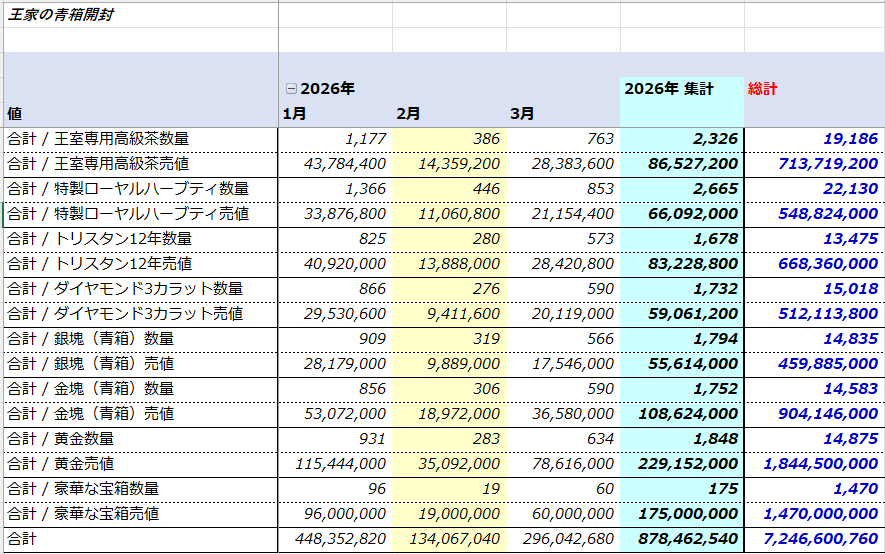The width and height of the screenshot is (885, 554).
Task: Select row label 合計 / 銀塊（青箱）数量
Action: pyautogui.click(x=90, y=339)
